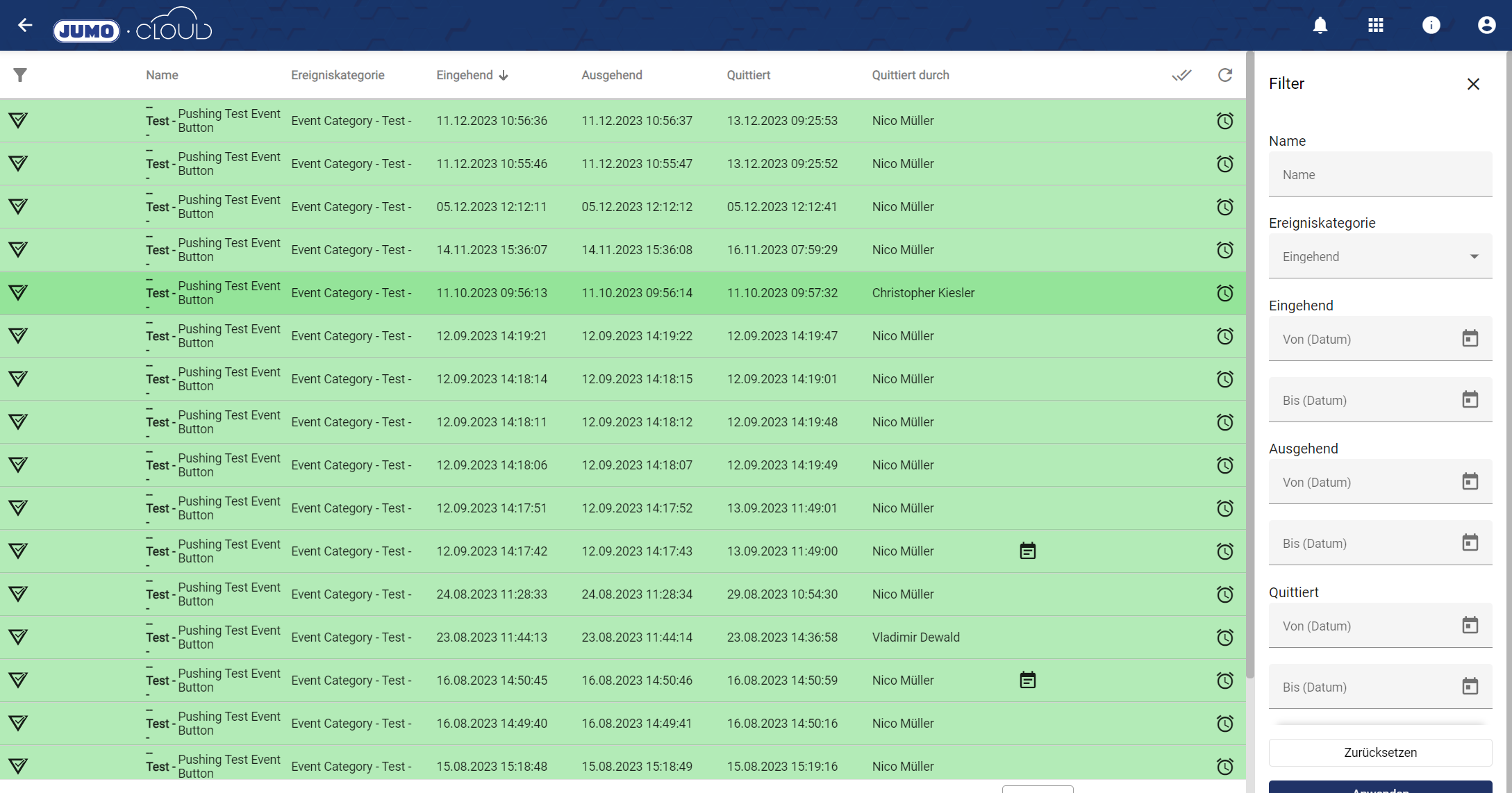Click alarm clock icon on Christopher Kiesler row
This screenshot has height=793, width=1512.
point(1224,293)
